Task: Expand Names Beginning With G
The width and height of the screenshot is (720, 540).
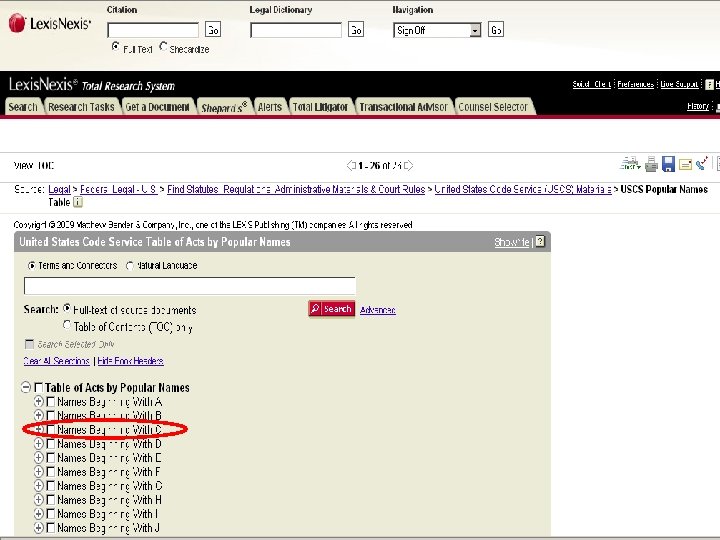Action: (39, 485)
